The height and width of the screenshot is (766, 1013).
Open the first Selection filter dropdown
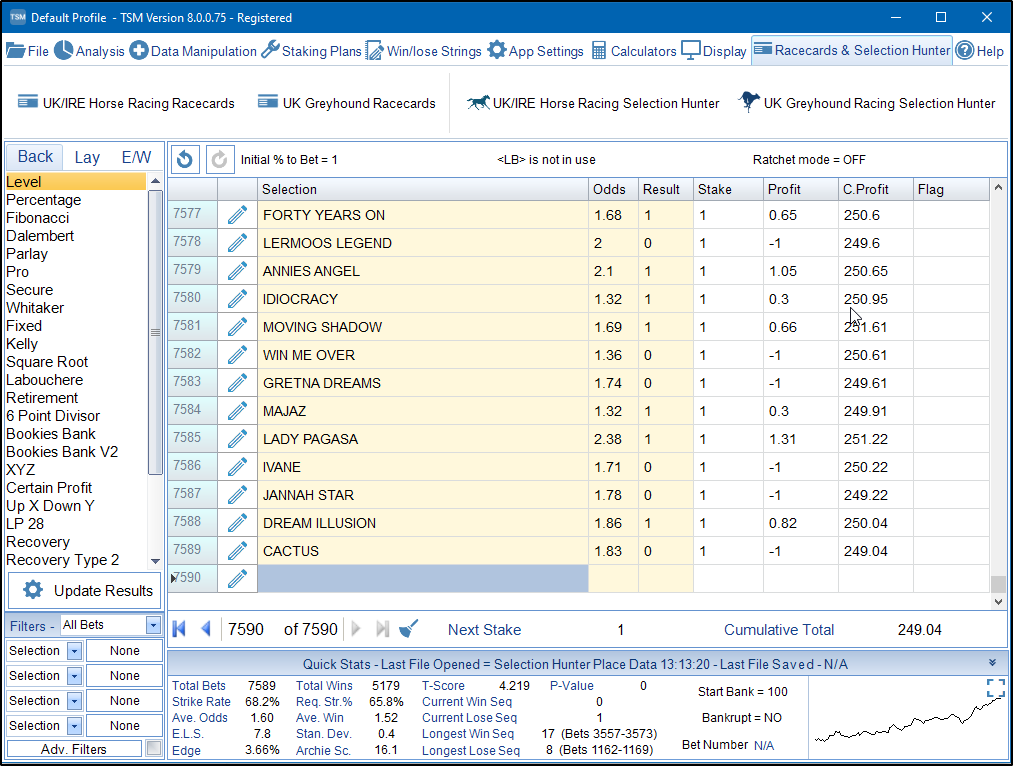click(x=74, y=651)
